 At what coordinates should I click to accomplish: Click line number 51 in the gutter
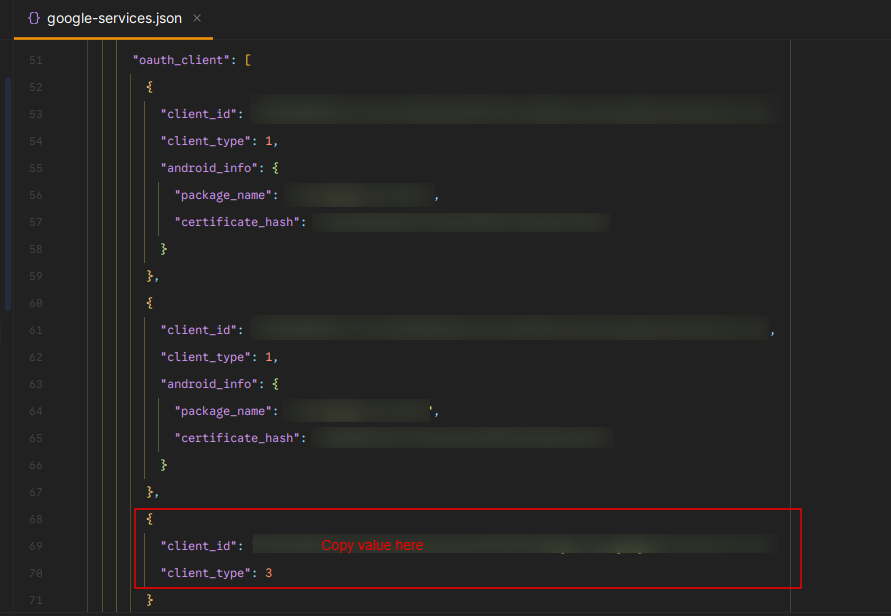[x=36, y=61]
